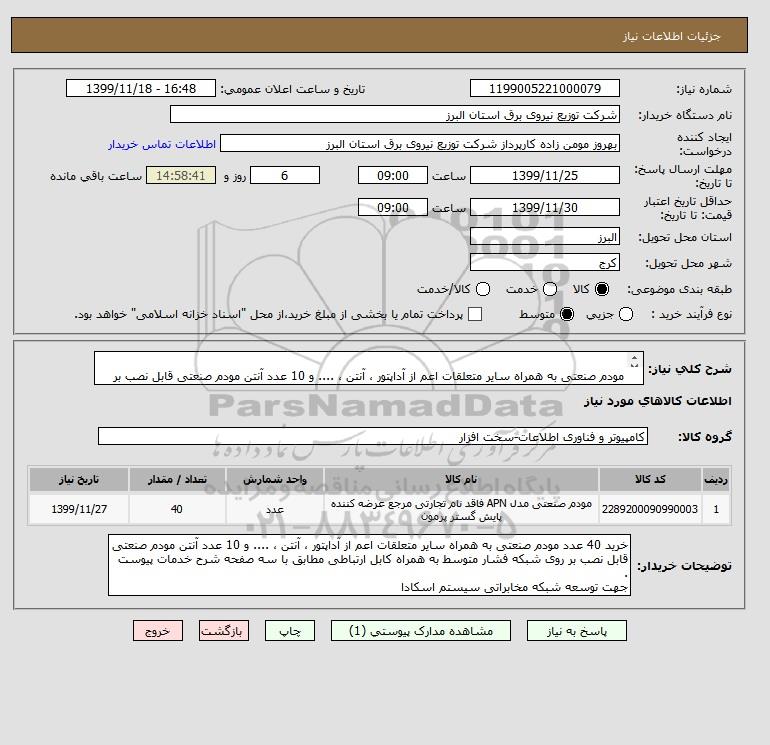Click the quantity cell 40
This screenshot has height=745, width=770.
[x=177, y=510]
